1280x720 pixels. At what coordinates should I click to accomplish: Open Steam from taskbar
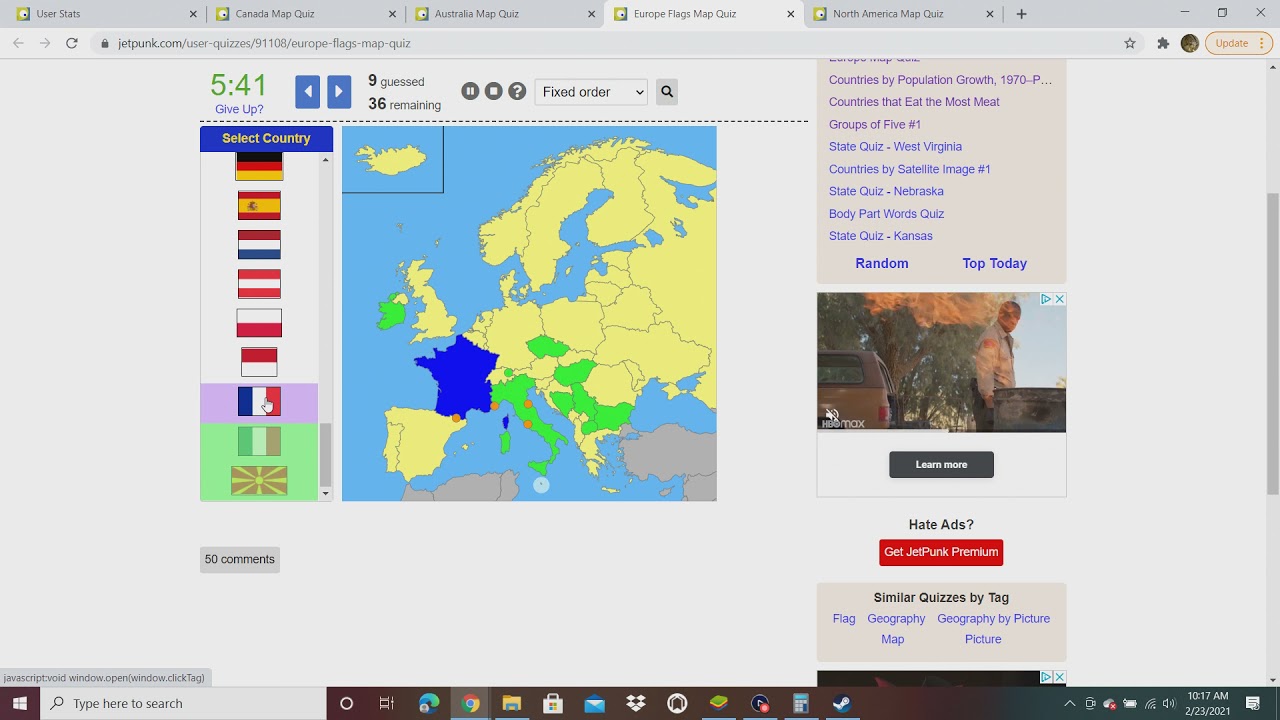841,703
